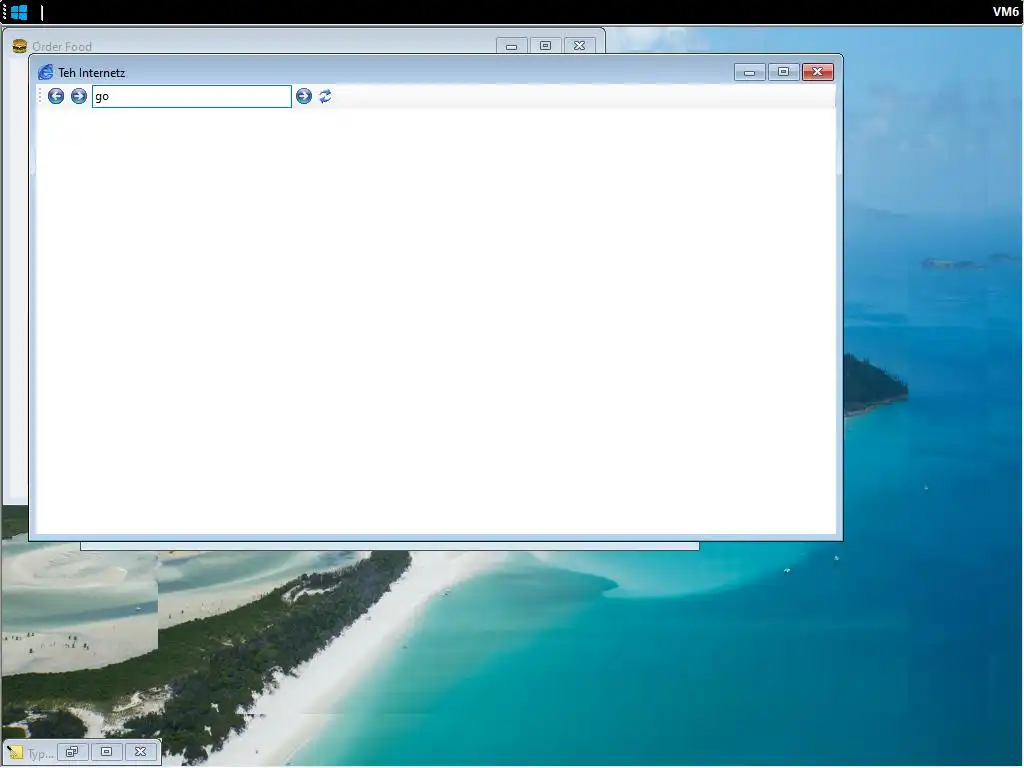Click the Teh Internetz globe icon
Viewport: 1024px width, 768px height.
(46, 72)
